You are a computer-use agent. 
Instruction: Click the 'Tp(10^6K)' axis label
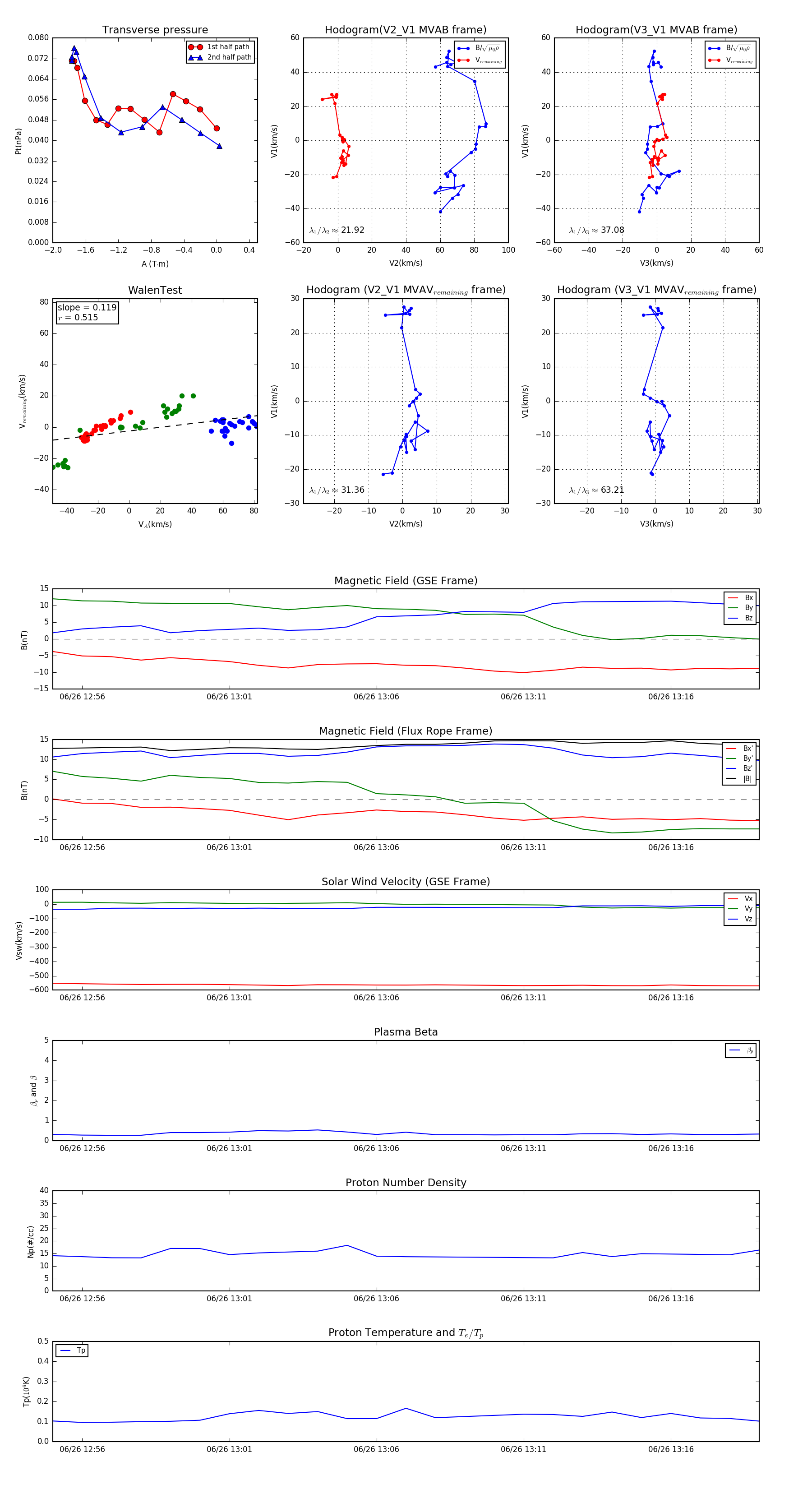tap(26, 1392)
